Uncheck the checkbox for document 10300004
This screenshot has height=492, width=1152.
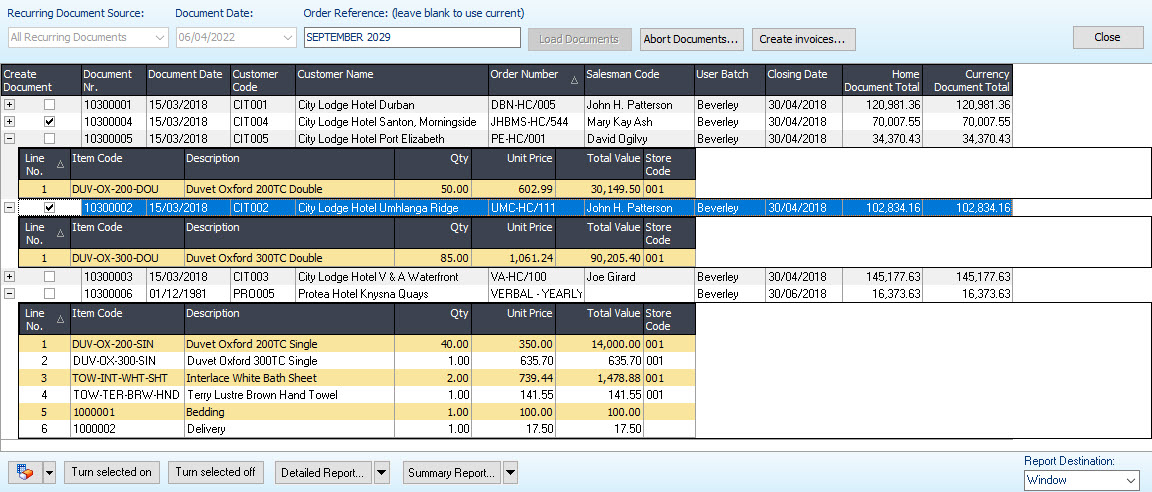point(49,122)
